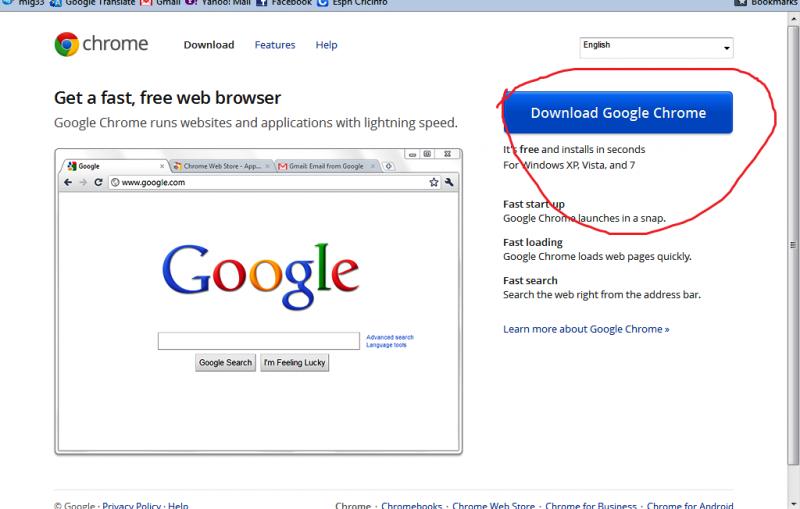The image size is (800, 509).
Task: Expand the English language dropdown
Action: [x=656, y=47]
